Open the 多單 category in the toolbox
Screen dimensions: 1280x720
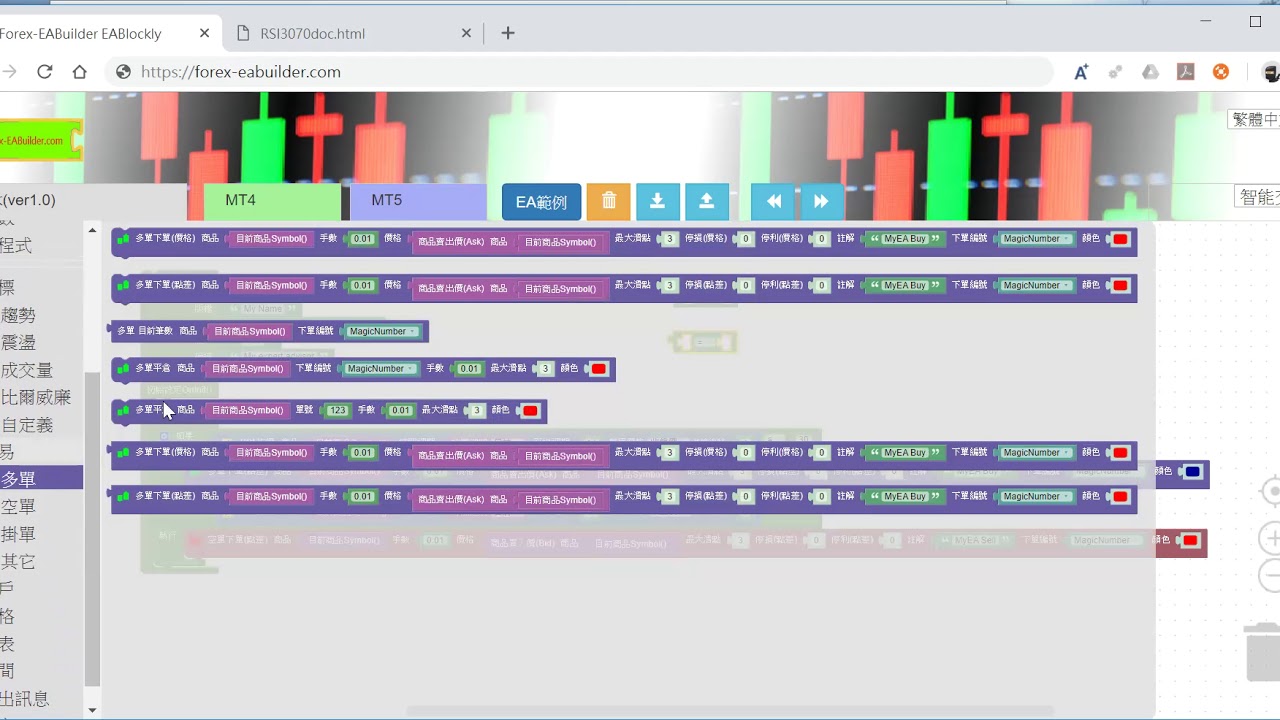coord(41,479)
